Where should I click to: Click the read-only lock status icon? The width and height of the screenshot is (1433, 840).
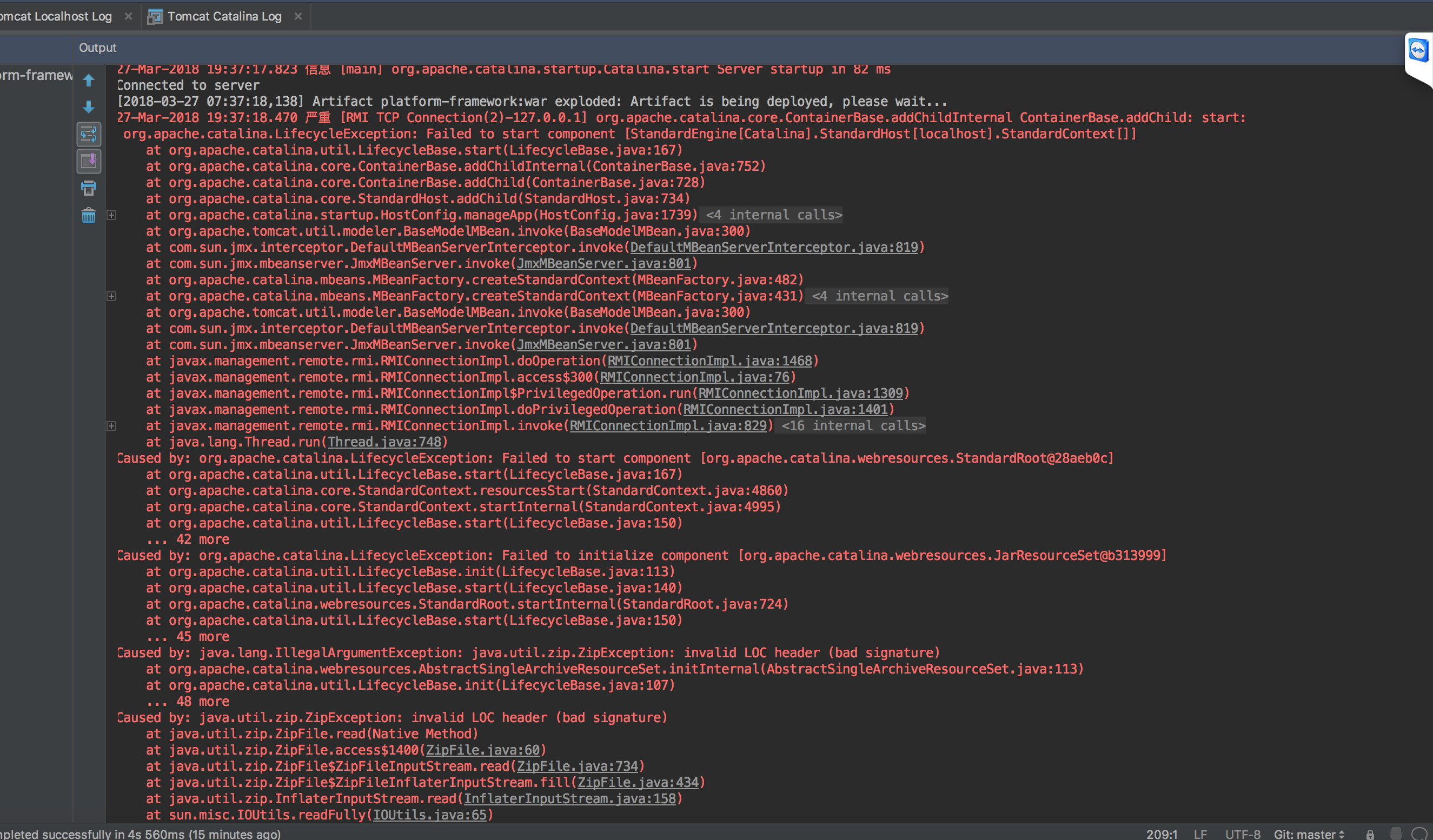coord(1370,834)
